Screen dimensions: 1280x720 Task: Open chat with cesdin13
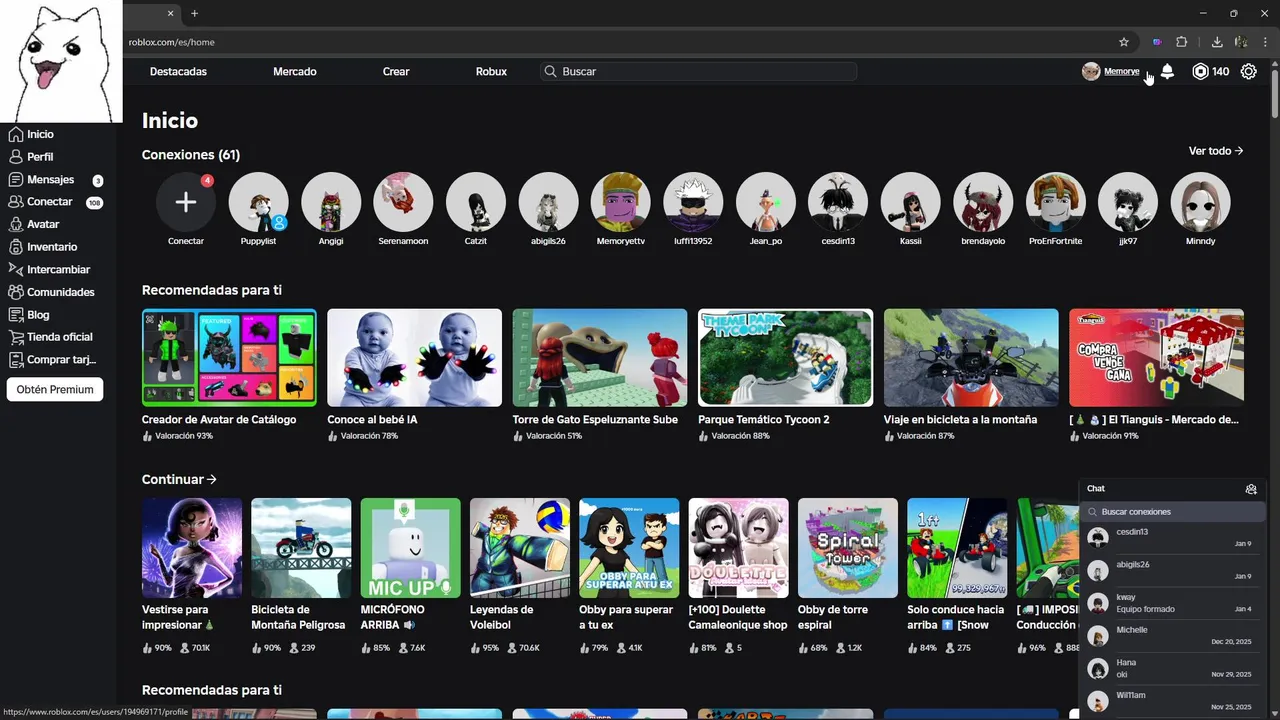[x=1172, y=538]
